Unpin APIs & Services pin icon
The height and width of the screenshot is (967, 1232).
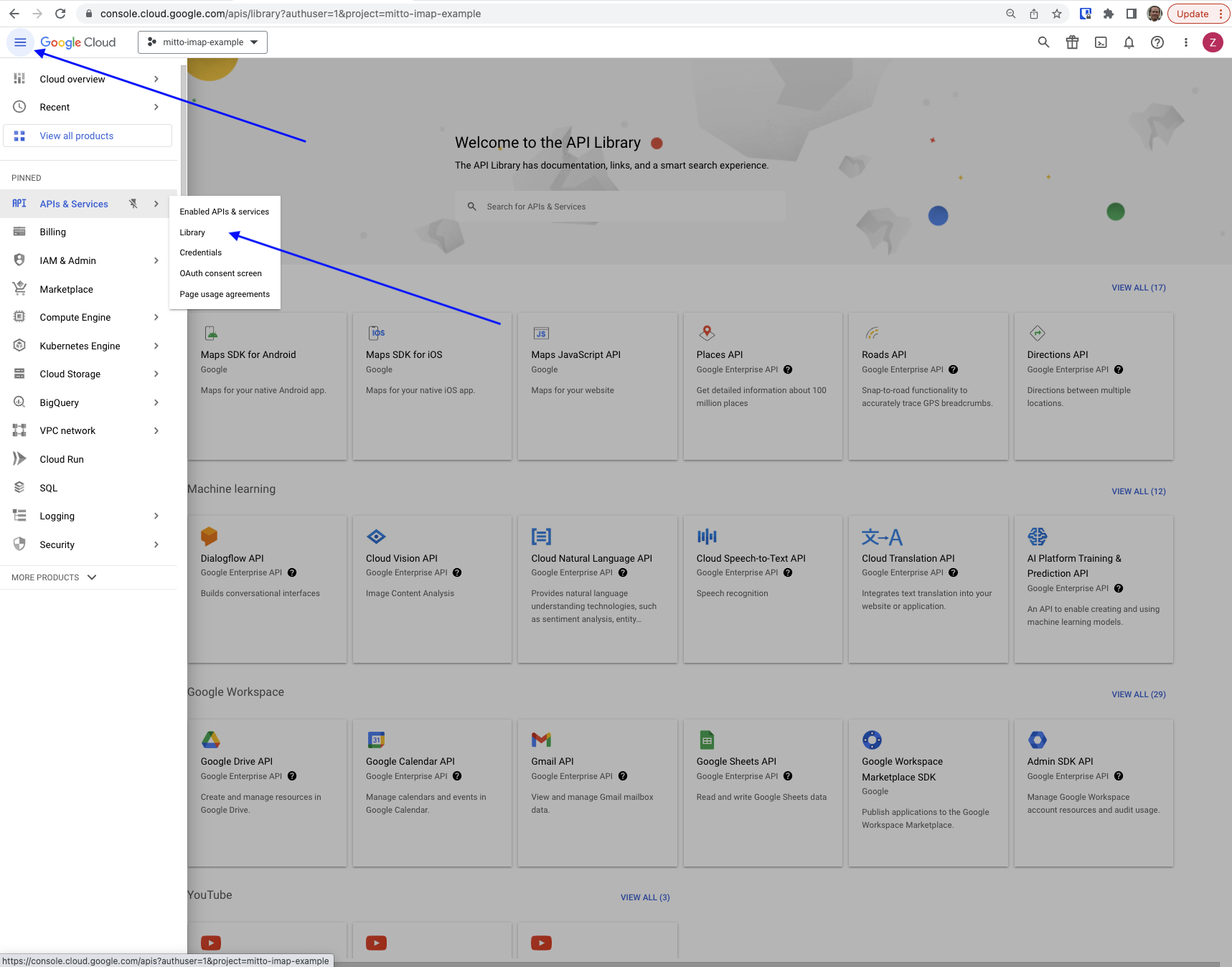[x=133, y=204]
